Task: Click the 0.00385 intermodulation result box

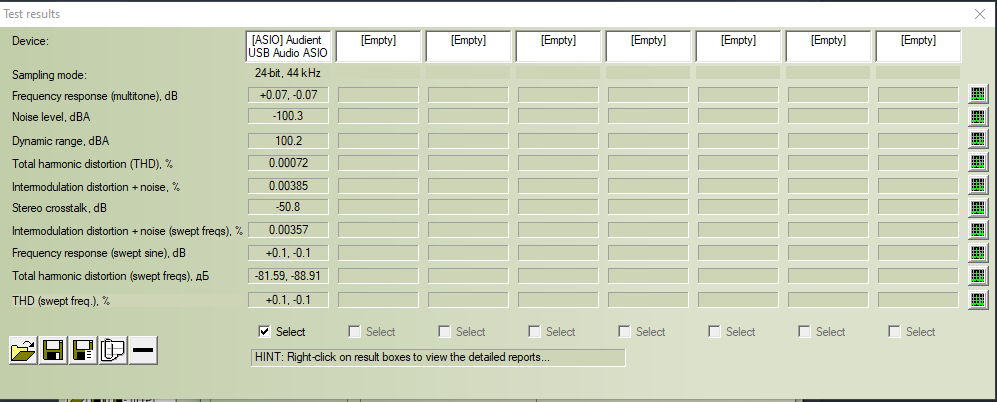Action: (x=289, y=186)
